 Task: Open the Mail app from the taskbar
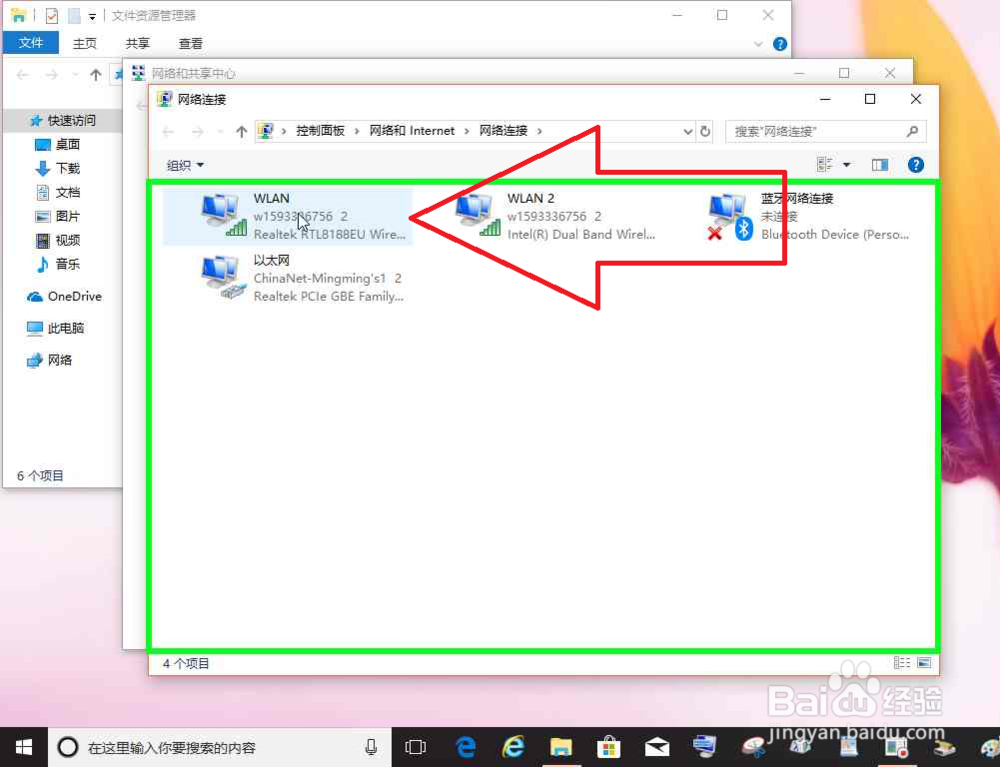[x=657, y=746]
